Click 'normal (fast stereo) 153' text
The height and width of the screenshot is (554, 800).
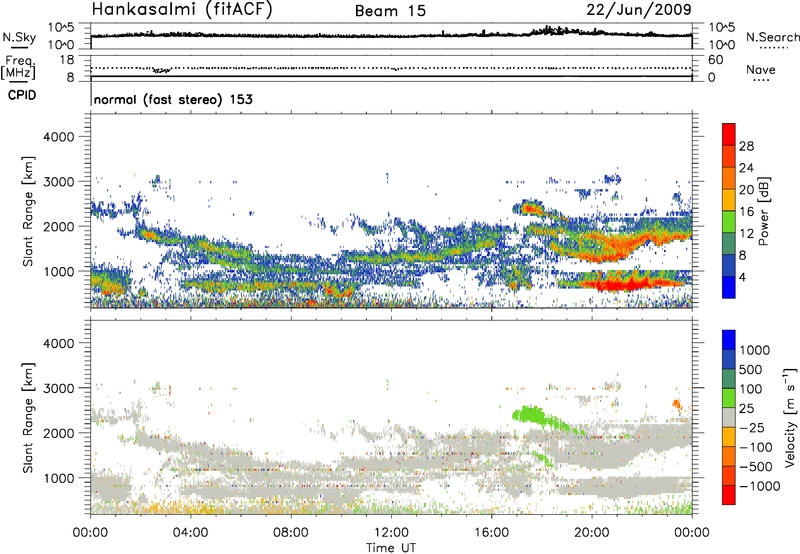point(173,99)
